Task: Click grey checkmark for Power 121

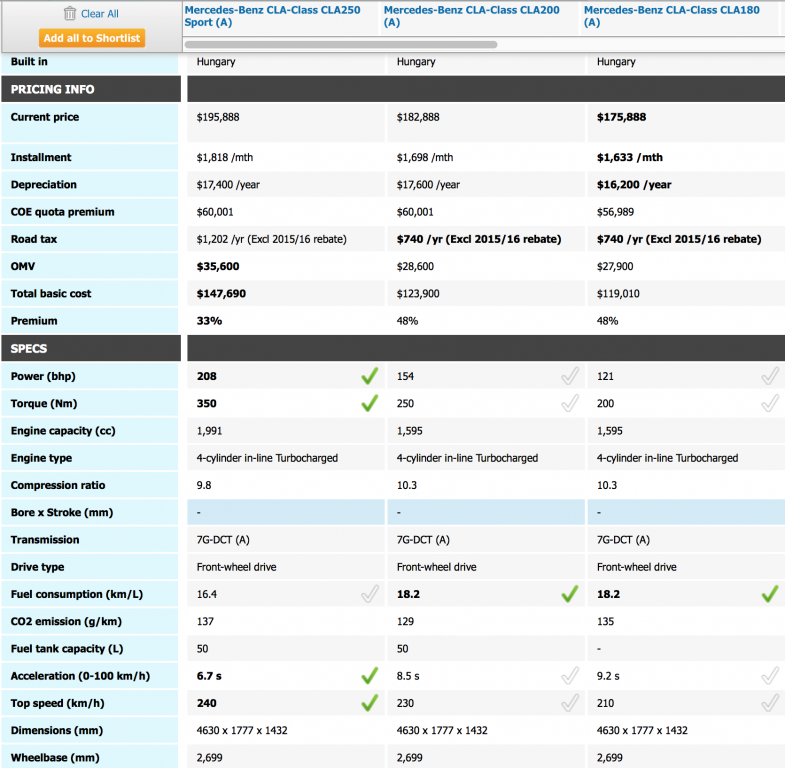Action: pyautogui.click(x=770, y=376)
